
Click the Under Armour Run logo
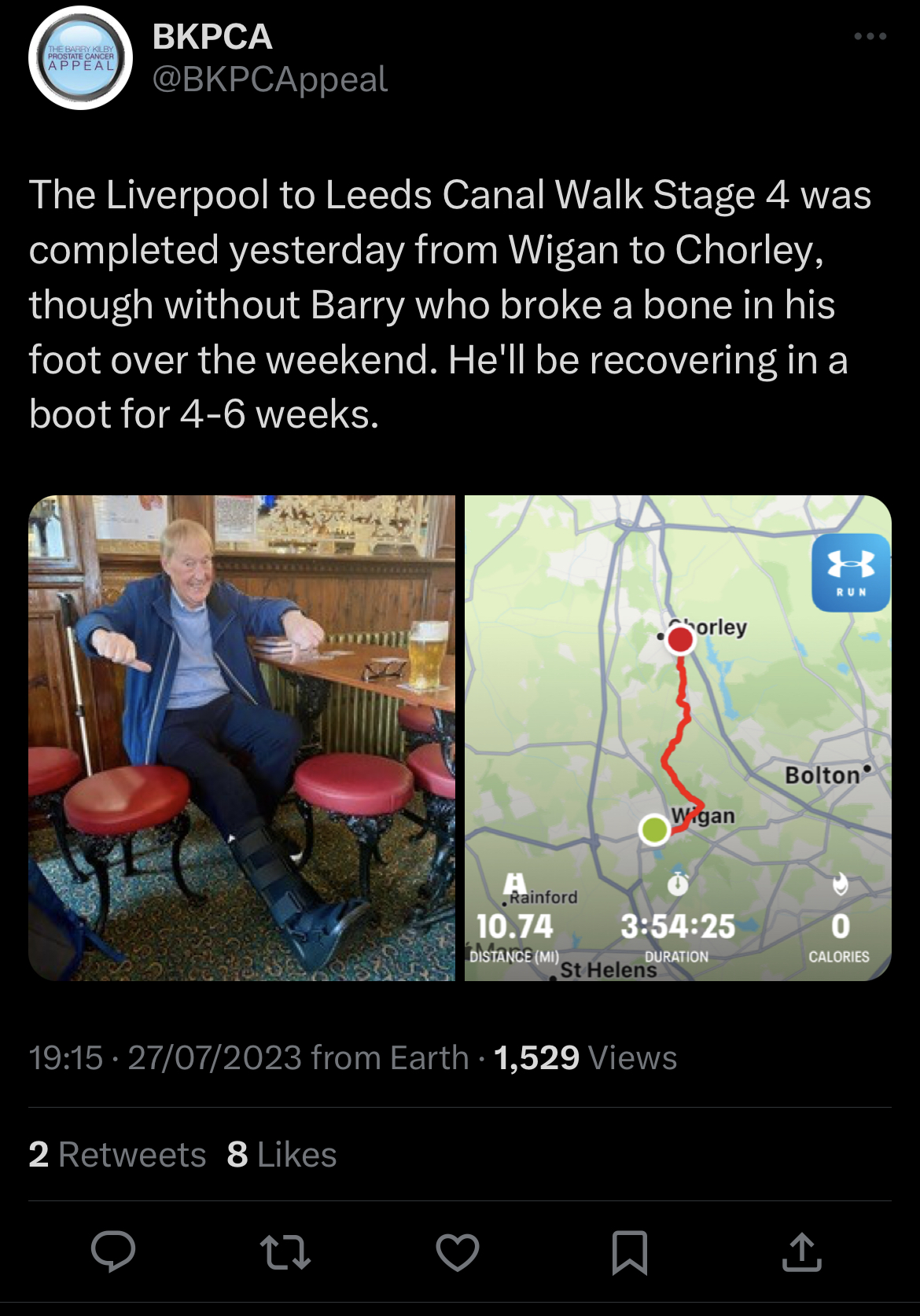(x=851, y=572)
